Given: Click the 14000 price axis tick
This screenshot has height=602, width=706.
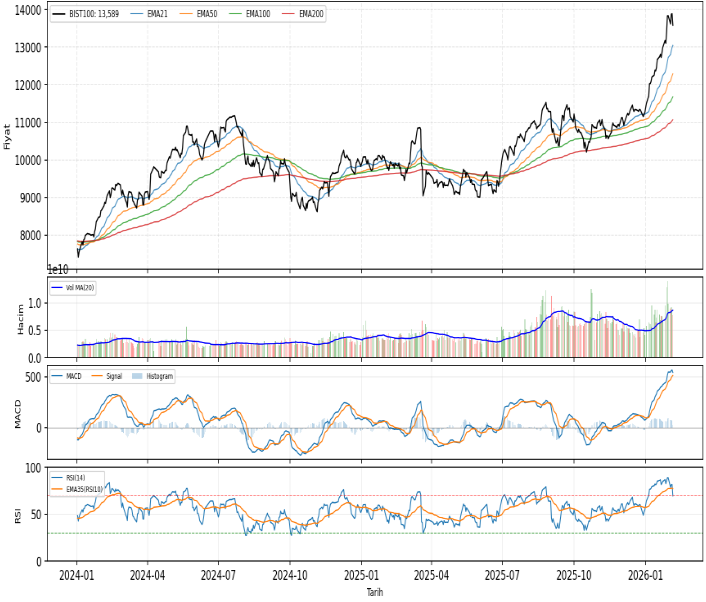Looking at the screenshot, I should 28,10.
